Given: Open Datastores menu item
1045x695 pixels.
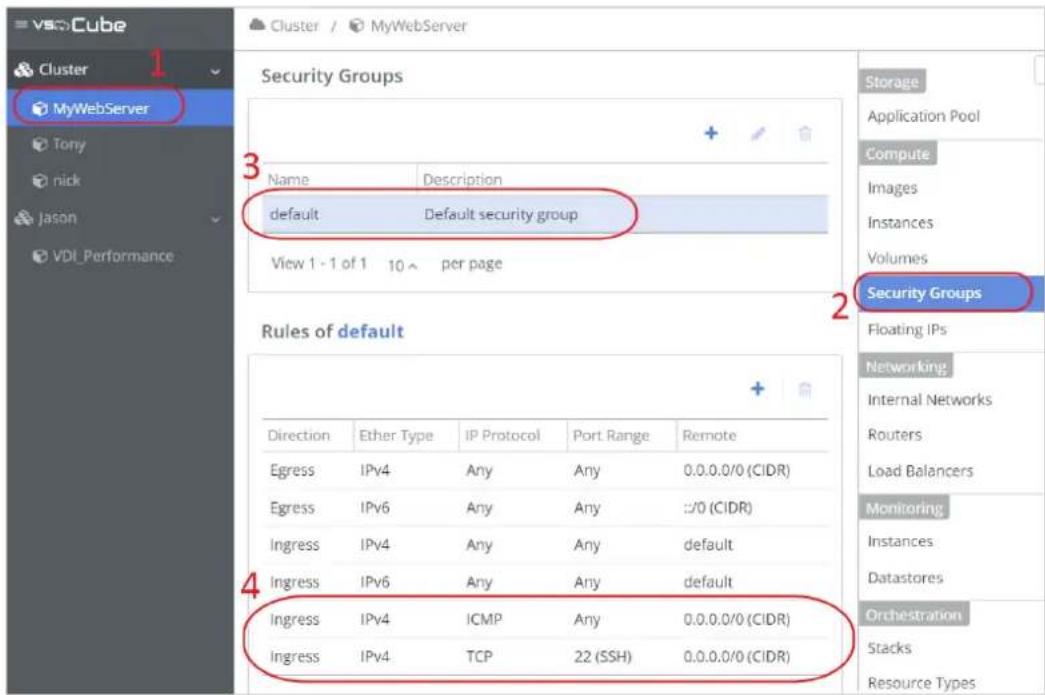Looking at the screenshot, I should [x=905, y=578].
